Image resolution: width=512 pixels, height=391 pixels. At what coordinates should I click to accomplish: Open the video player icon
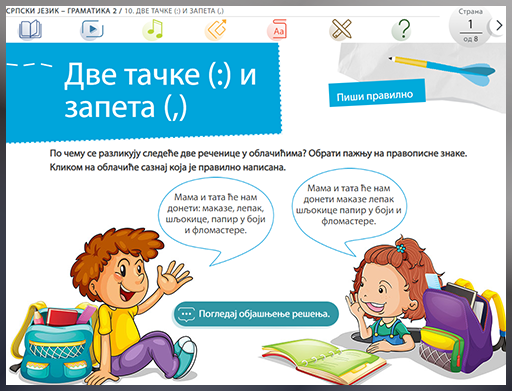pyautogui.click(x=92, y=29)
